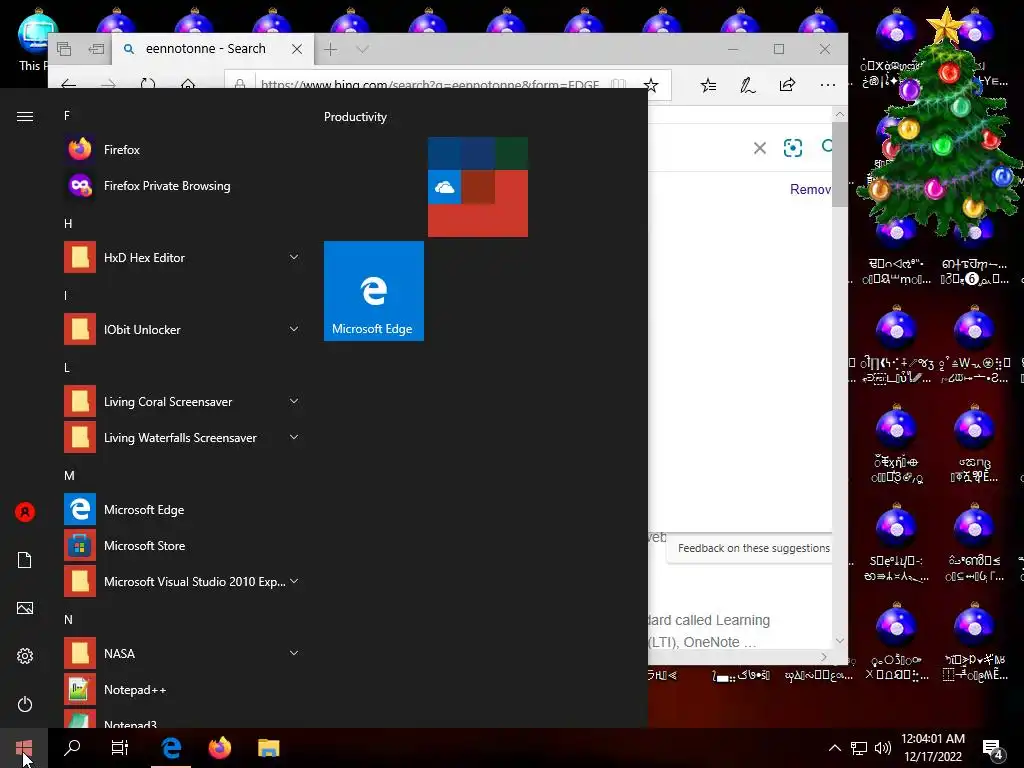Viewport: 1024px width, 768px height.
Task: Jump to letter F section header
Action: 67,116
